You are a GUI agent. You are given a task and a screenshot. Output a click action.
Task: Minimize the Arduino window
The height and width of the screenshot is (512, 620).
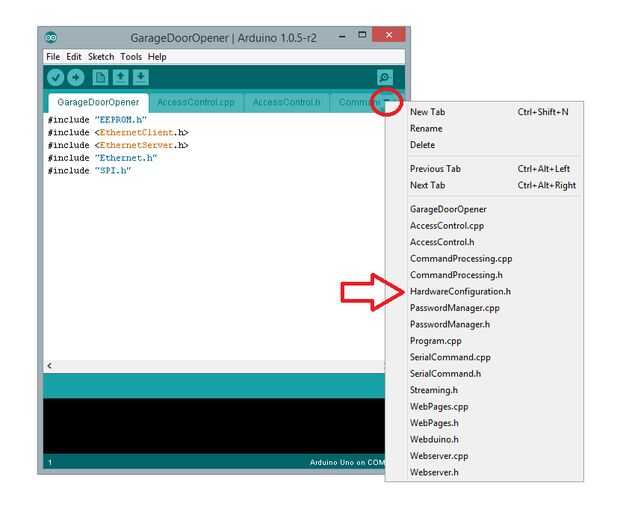pyautogui.click(x=342, y=36)
